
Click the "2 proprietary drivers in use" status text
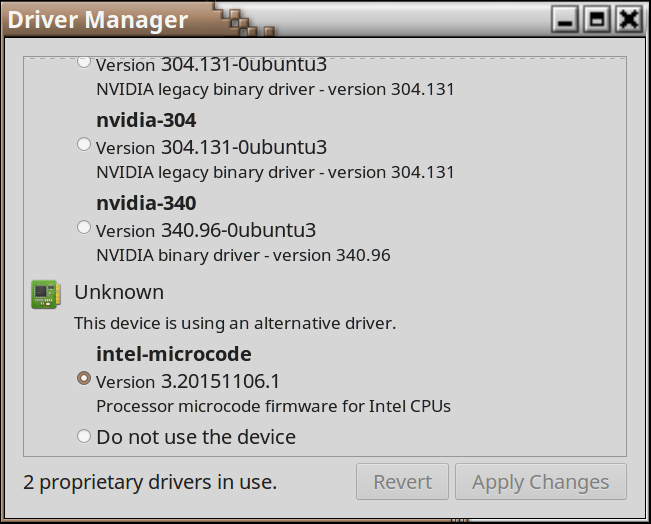(x=150, y=482)
